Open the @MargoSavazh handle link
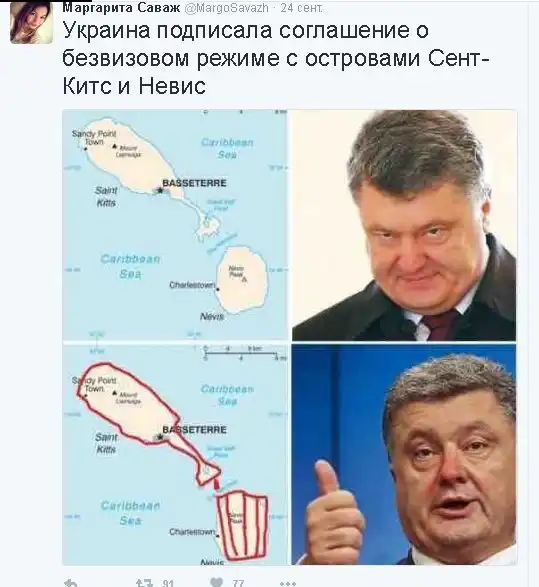The width and height of the screenshot is (539, 587). [227, 8]
